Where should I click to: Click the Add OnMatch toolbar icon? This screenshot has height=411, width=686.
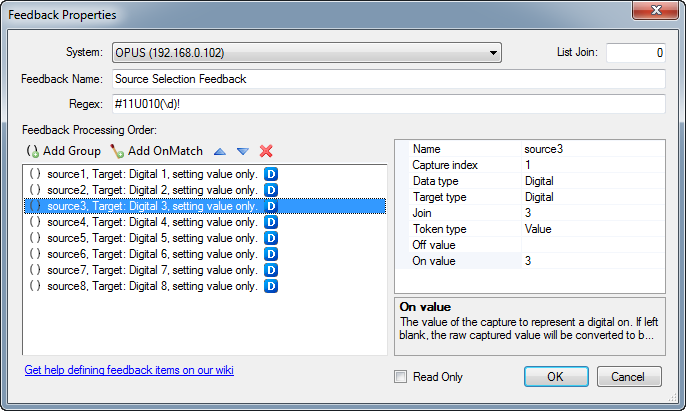[x=117, y=151]
